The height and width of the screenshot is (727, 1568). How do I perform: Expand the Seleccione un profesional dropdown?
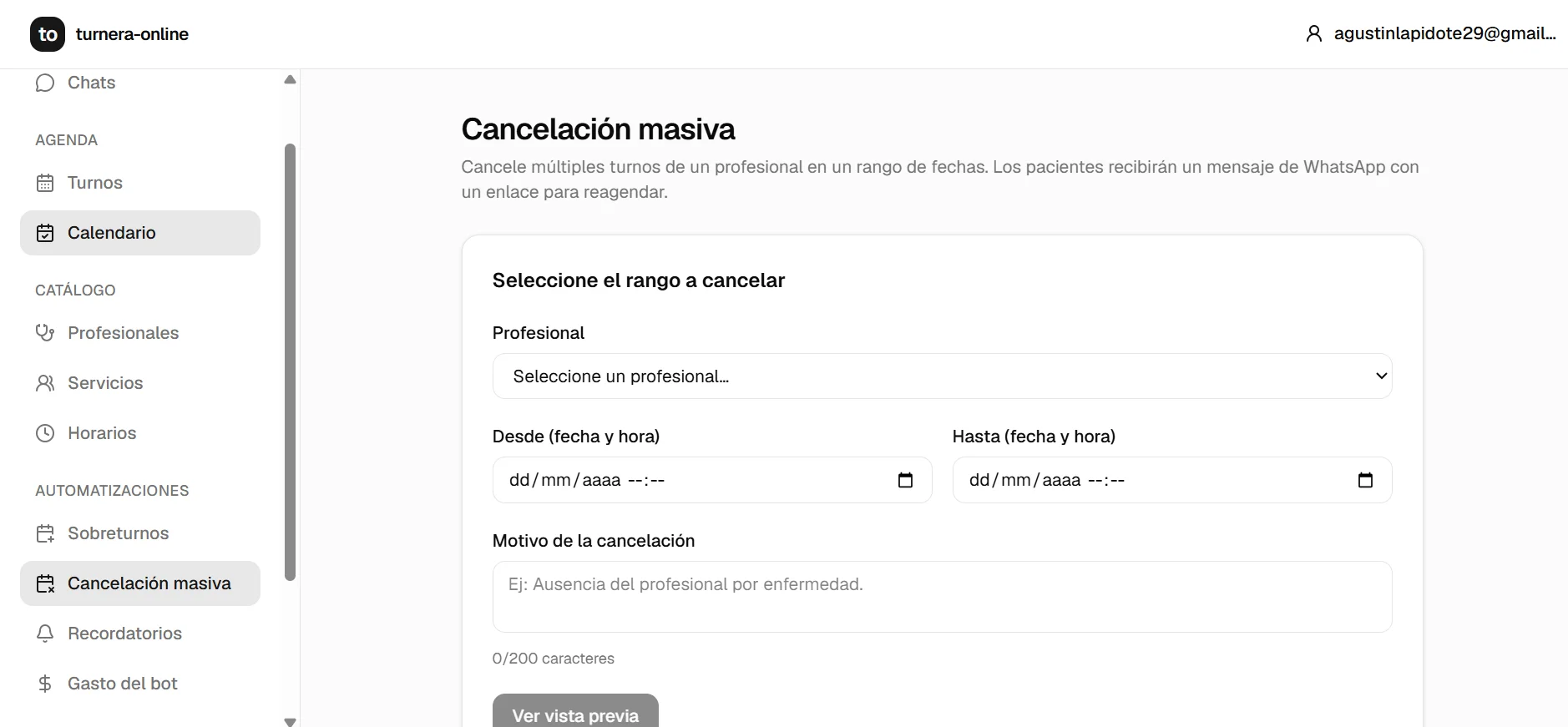click(942, 376)
